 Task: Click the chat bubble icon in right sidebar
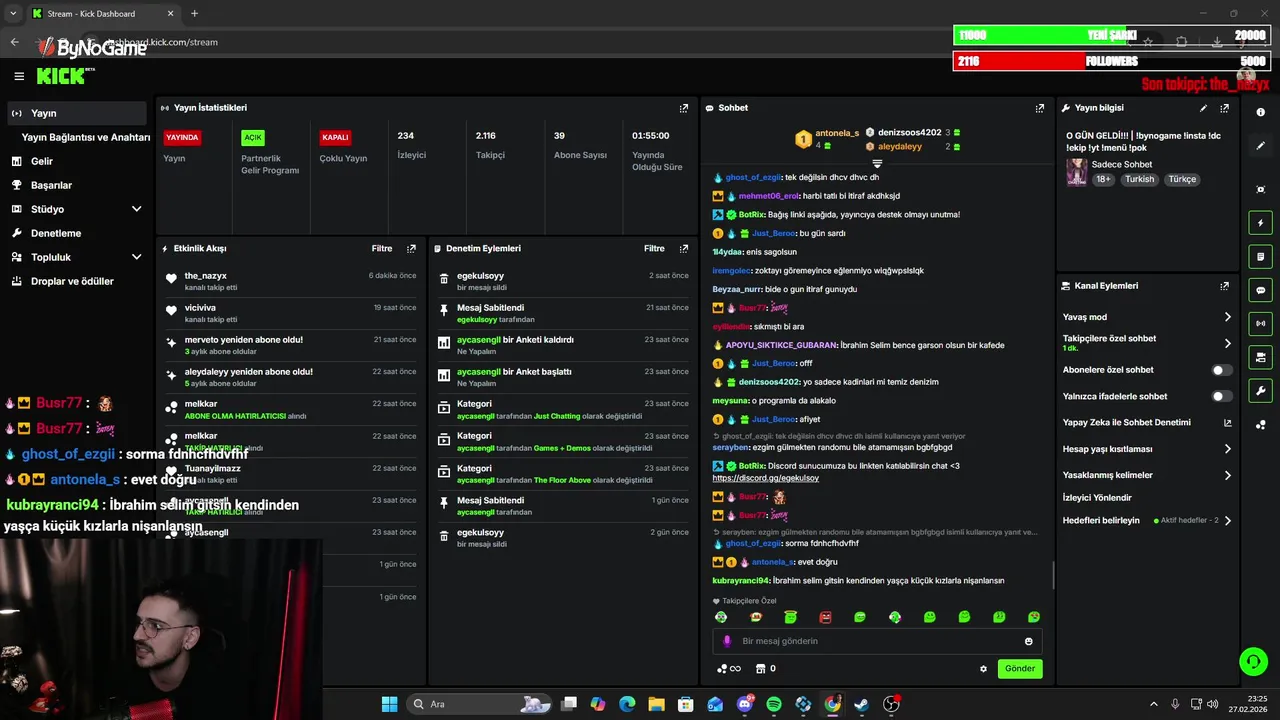(x=1260, y=290)
